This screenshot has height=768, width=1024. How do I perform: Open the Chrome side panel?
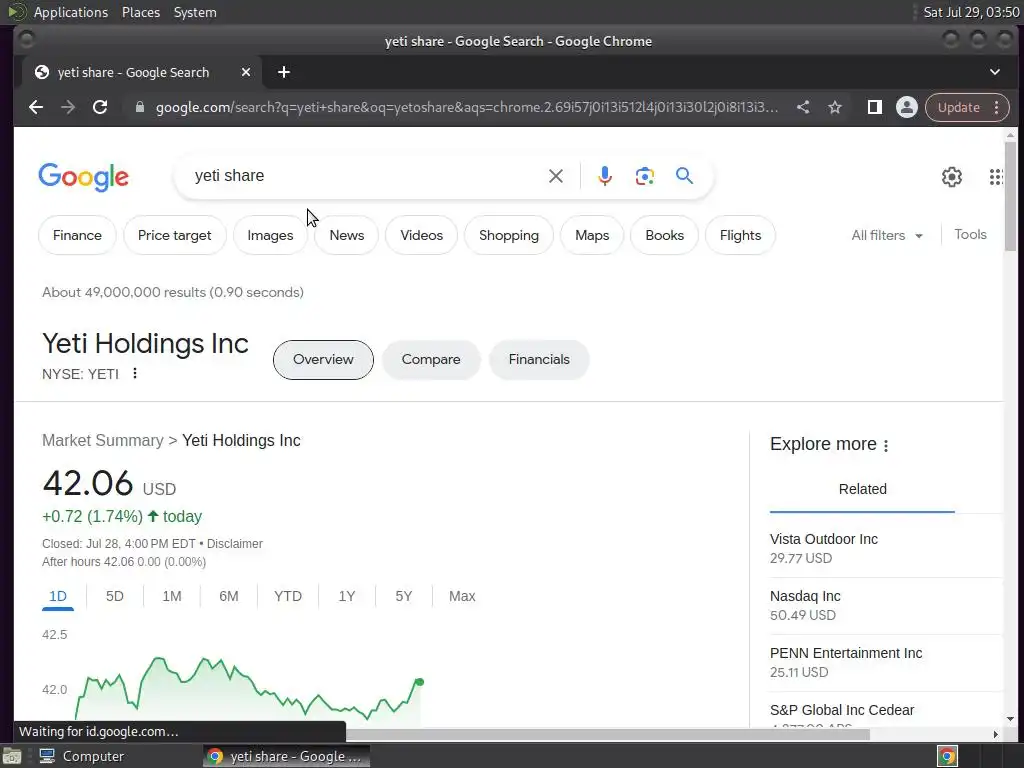pyautogui.click(x=874, y=107)
